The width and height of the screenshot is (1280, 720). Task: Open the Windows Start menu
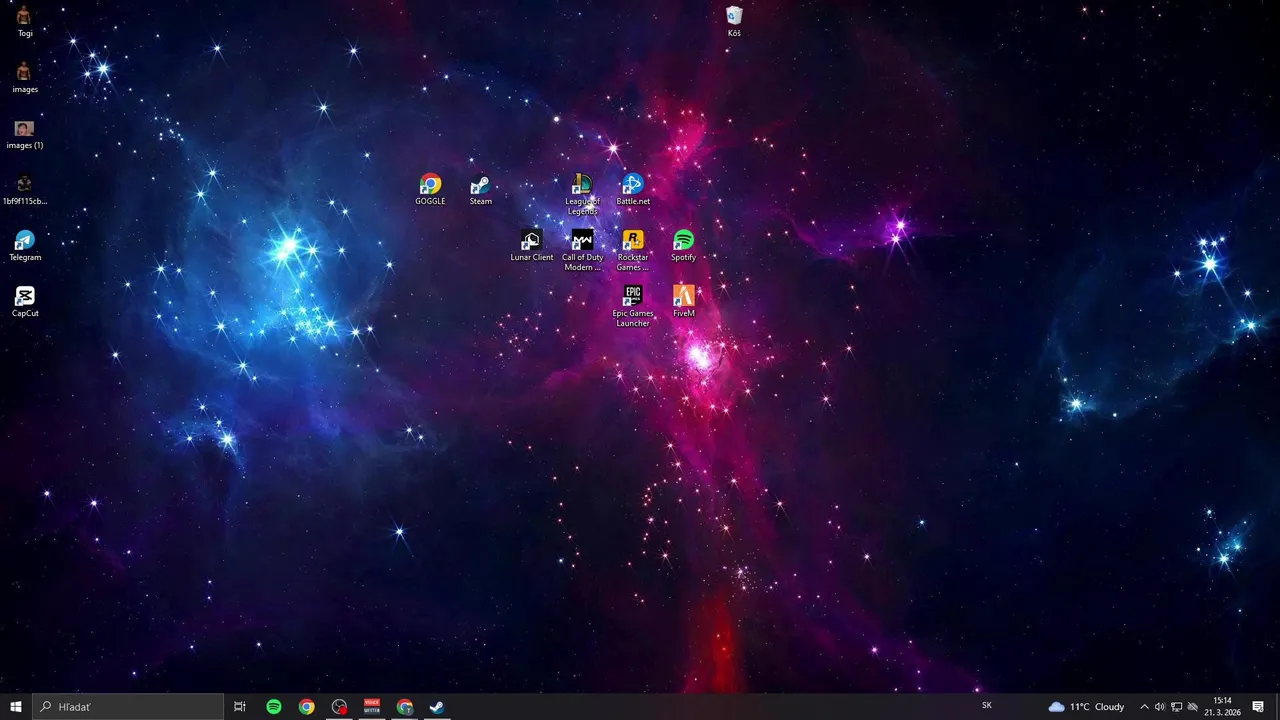point(16,707)
